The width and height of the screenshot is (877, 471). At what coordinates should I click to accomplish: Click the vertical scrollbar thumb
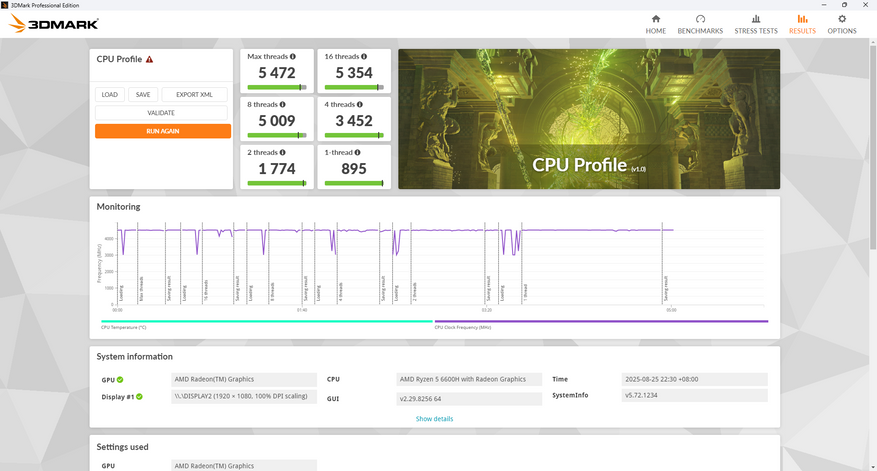point(873,148)
